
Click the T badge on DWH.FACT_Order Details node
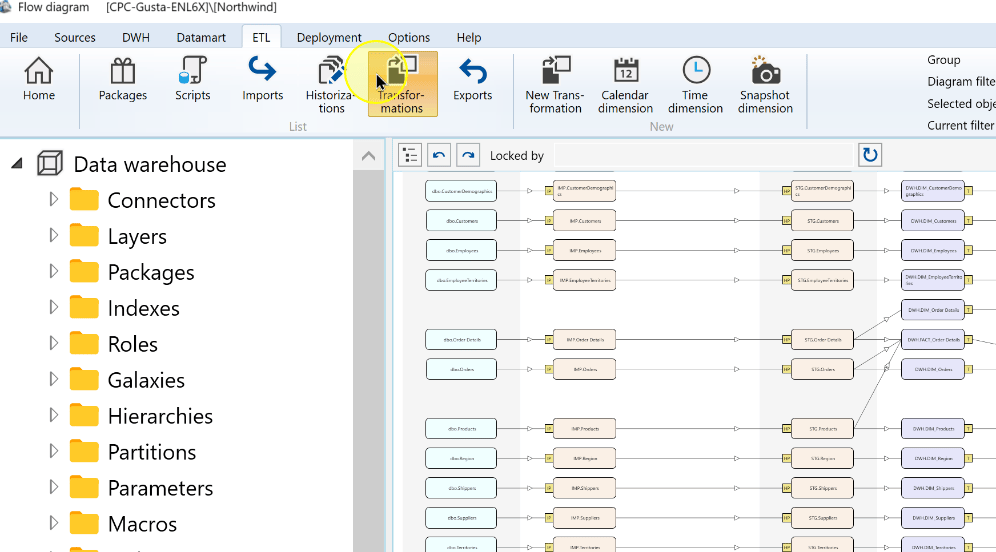[x=969, y=339]
